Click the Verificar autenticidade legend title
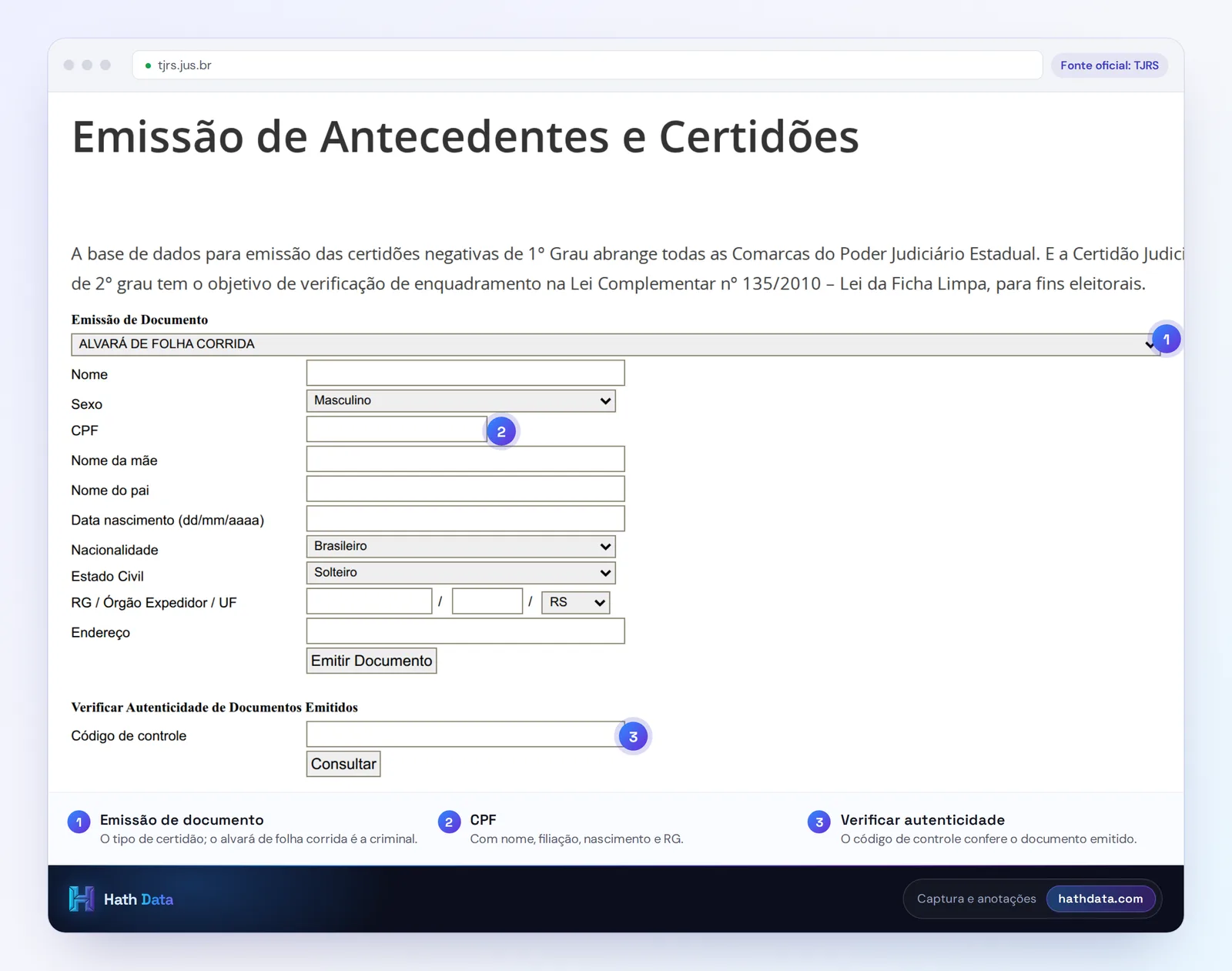1232x971 pixels. coord(922,820)
